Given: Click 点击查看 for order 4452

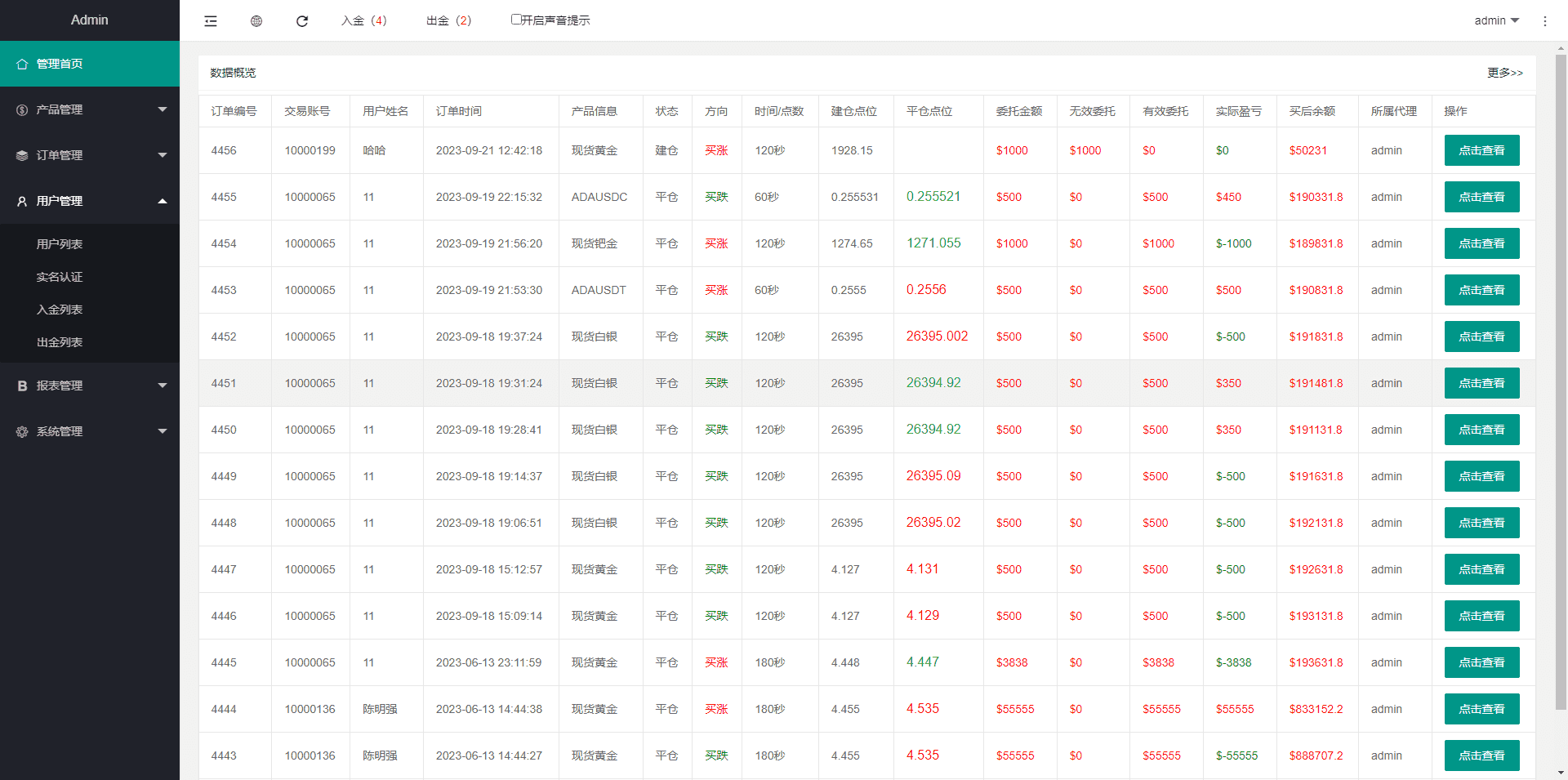Looking at the screenshot, I should 1481,337.
